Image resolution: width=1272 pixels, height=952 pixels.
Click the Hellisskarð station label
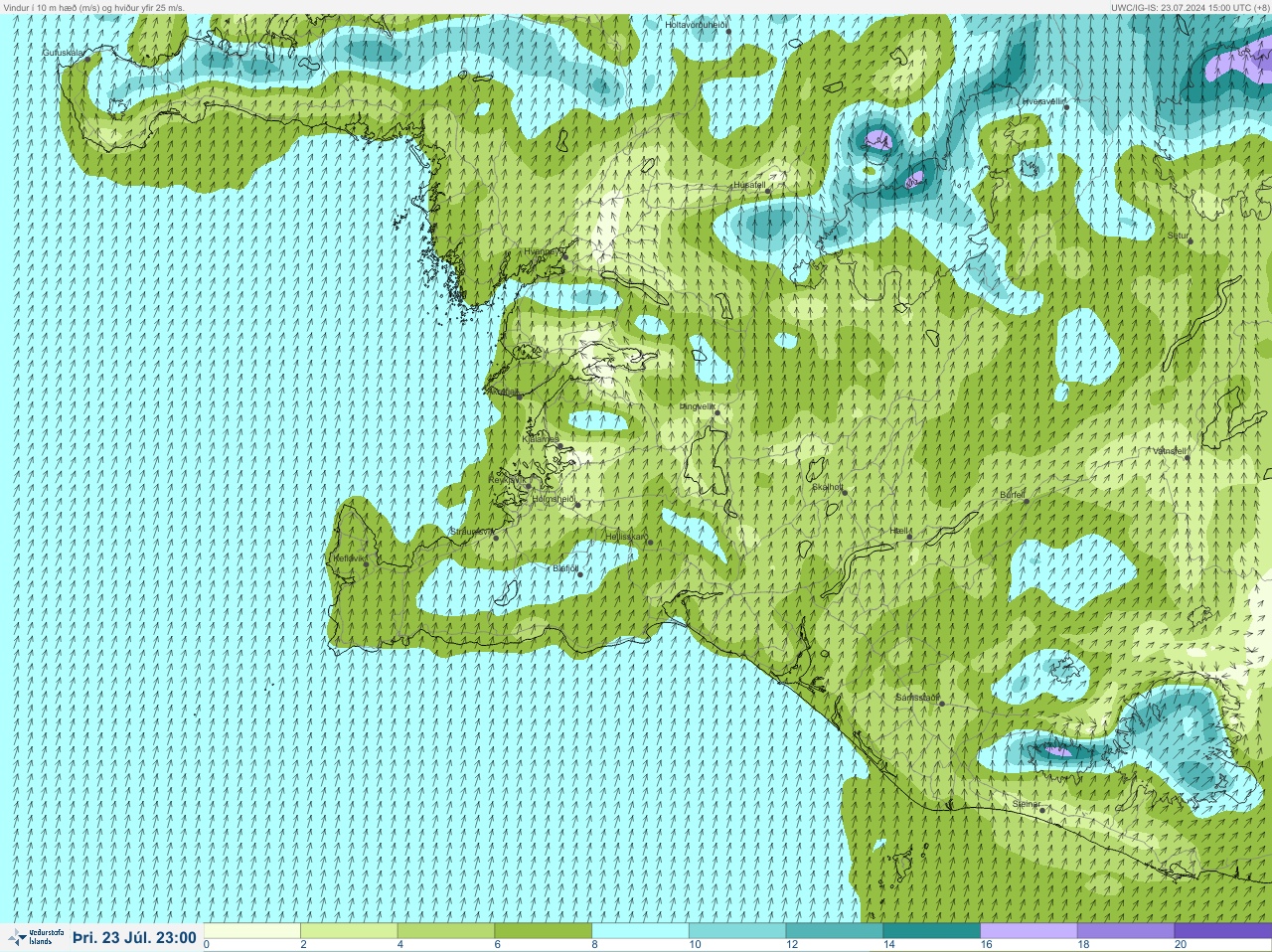coord(626,537)
